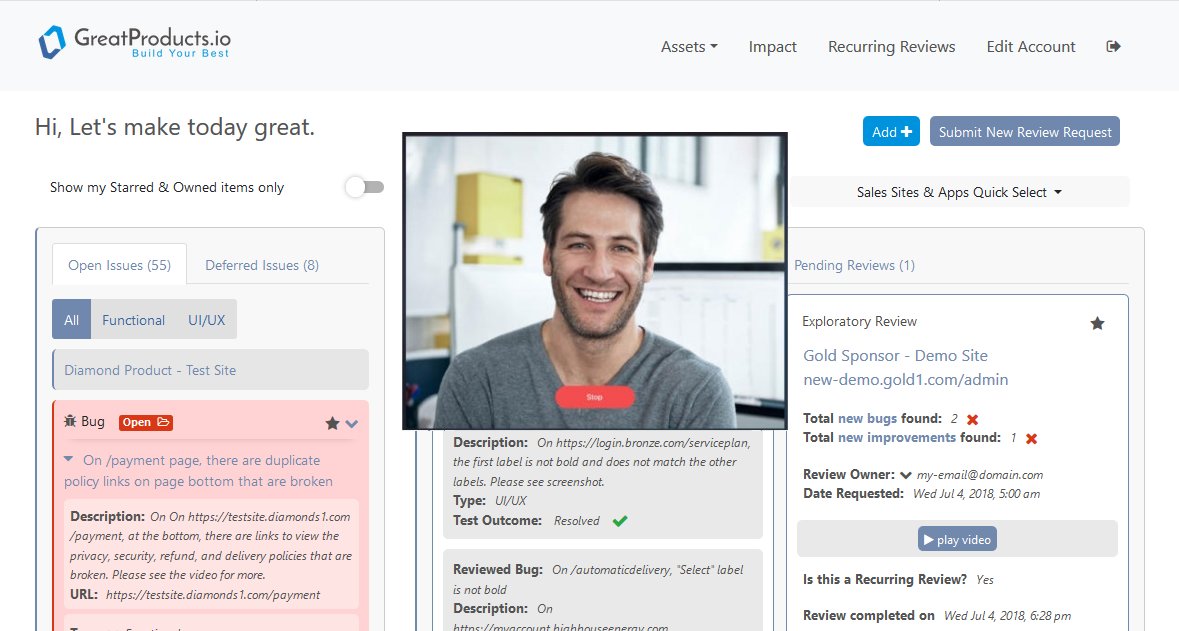This screenshot has width=1179, height=631.
Task: Go to the Impact page
Action: [772, 47]
